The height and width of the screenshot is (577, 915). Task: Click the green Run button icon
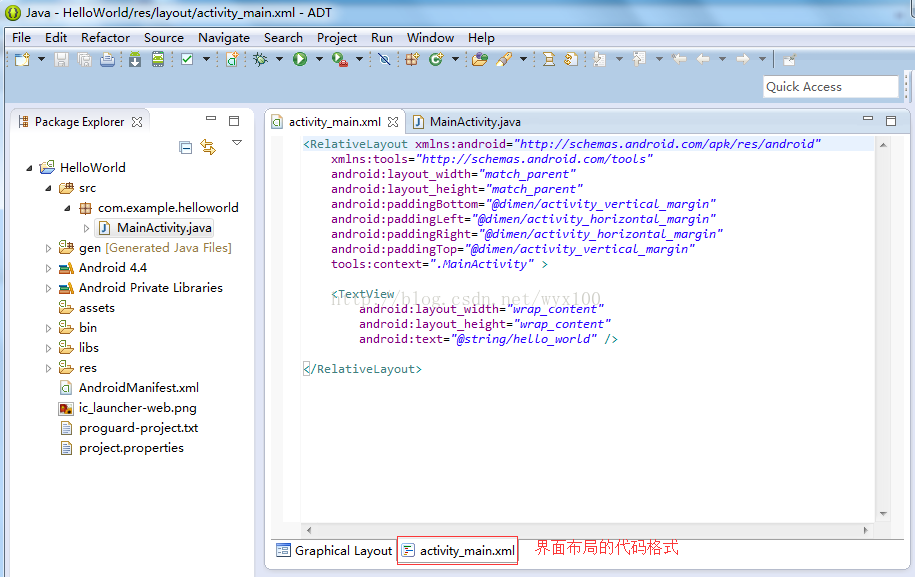tap(300, 60)
